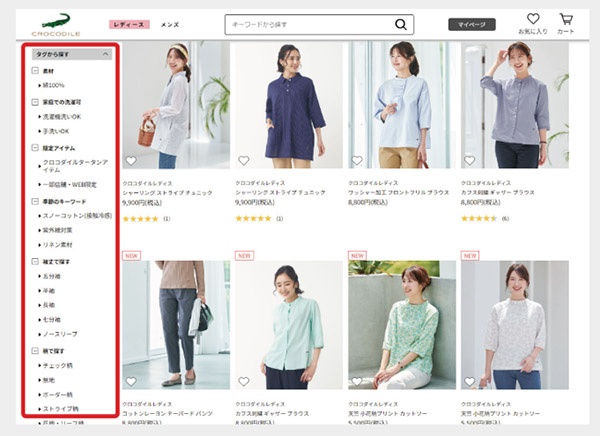The width and height of the screenshot is (600, 436).
Task: Click the Crocodile logo
Action: click(x=56, y=25)
